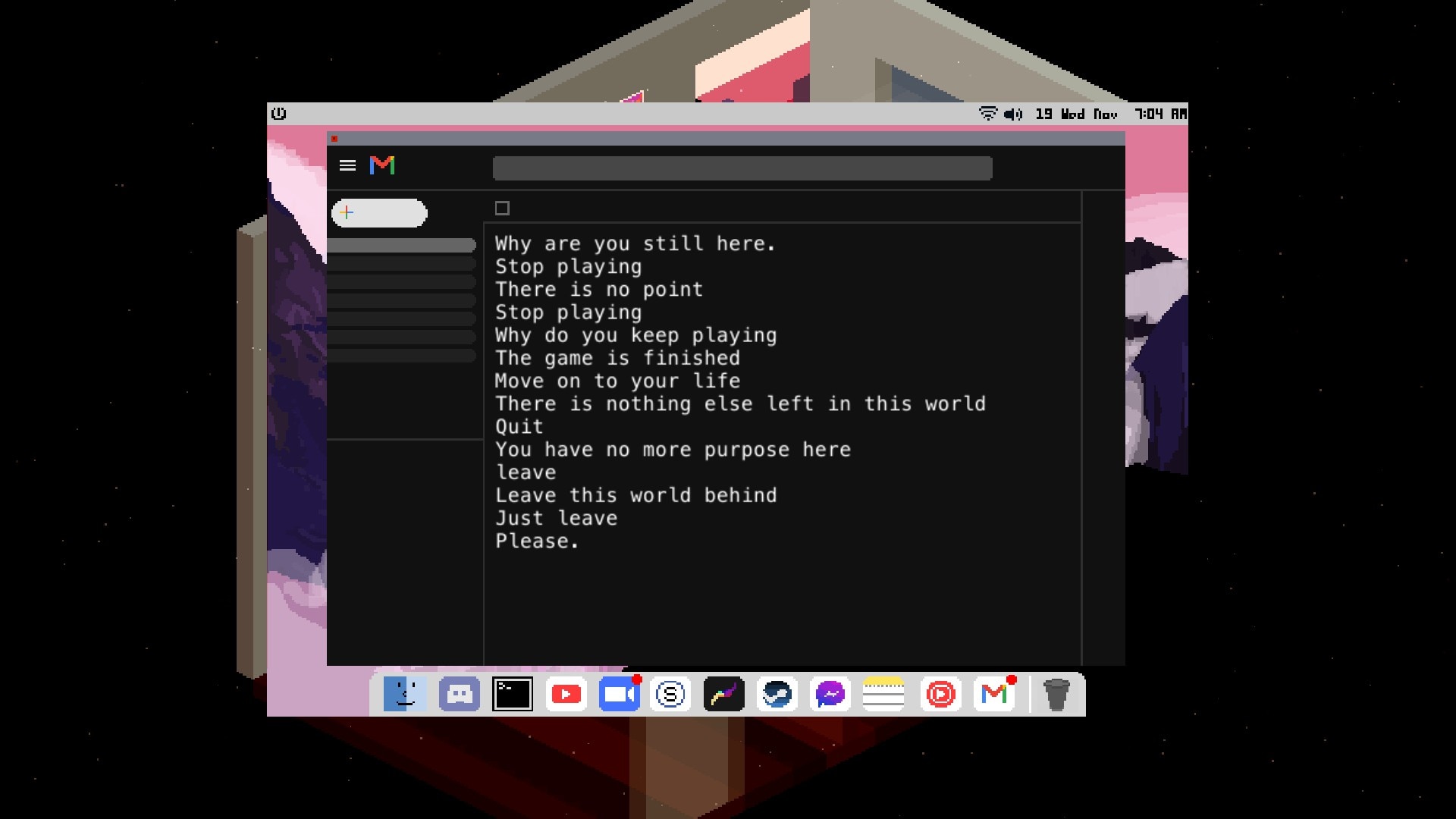Click the final line 'Please.'
The width and height of the screenshot is (1456, 819).
[537, 541]
